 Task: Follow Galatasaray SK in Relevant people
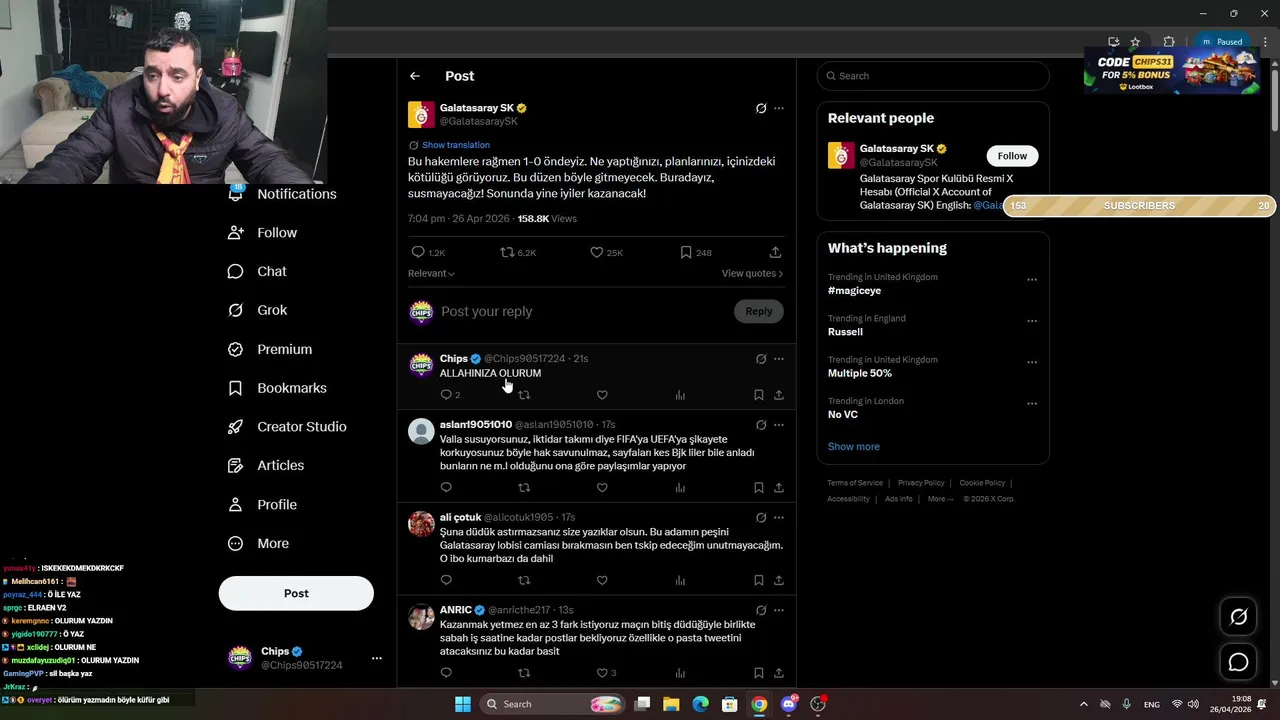(1012, 156)
